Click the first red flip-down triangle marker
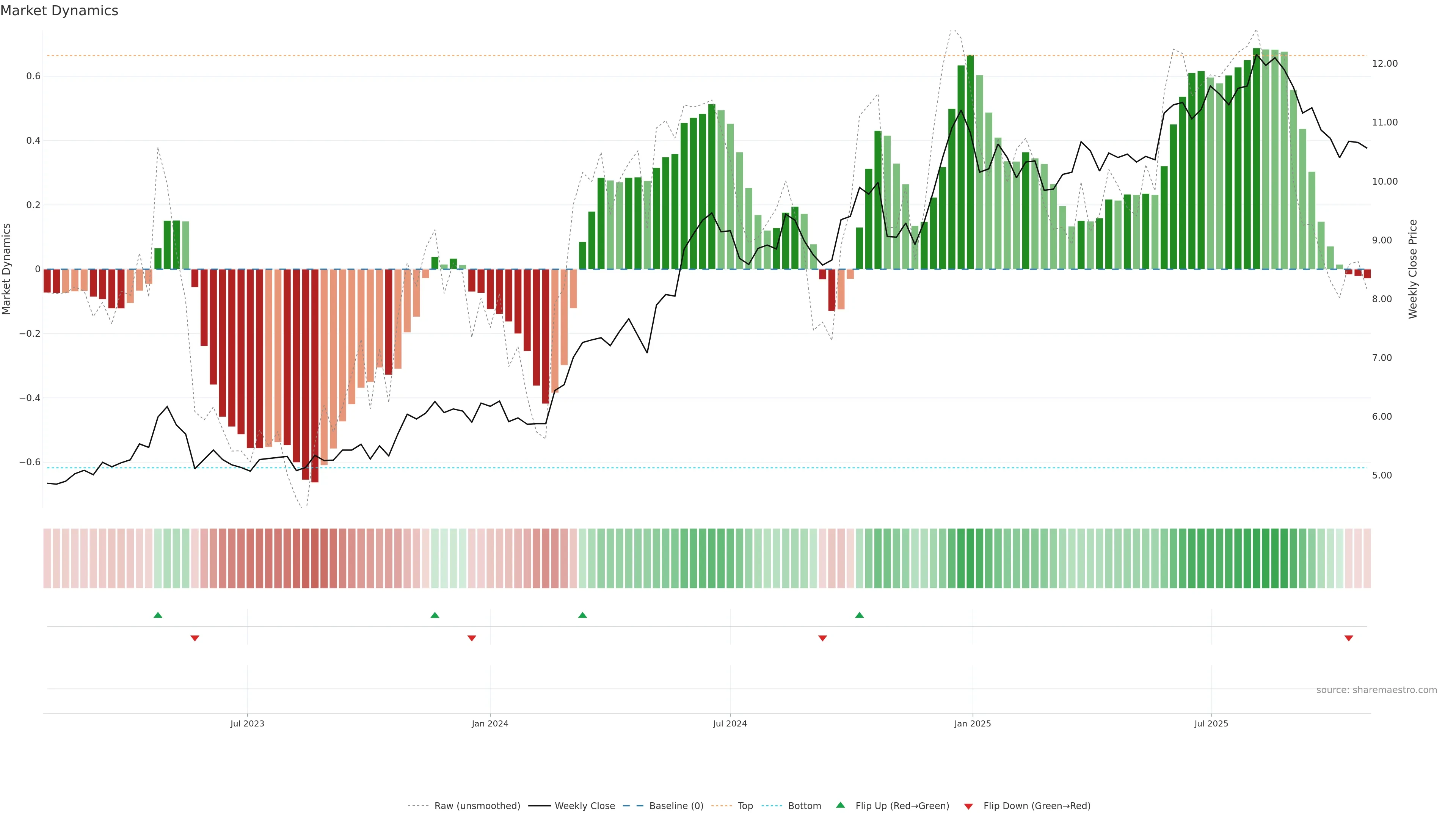 tap(195, 638)
